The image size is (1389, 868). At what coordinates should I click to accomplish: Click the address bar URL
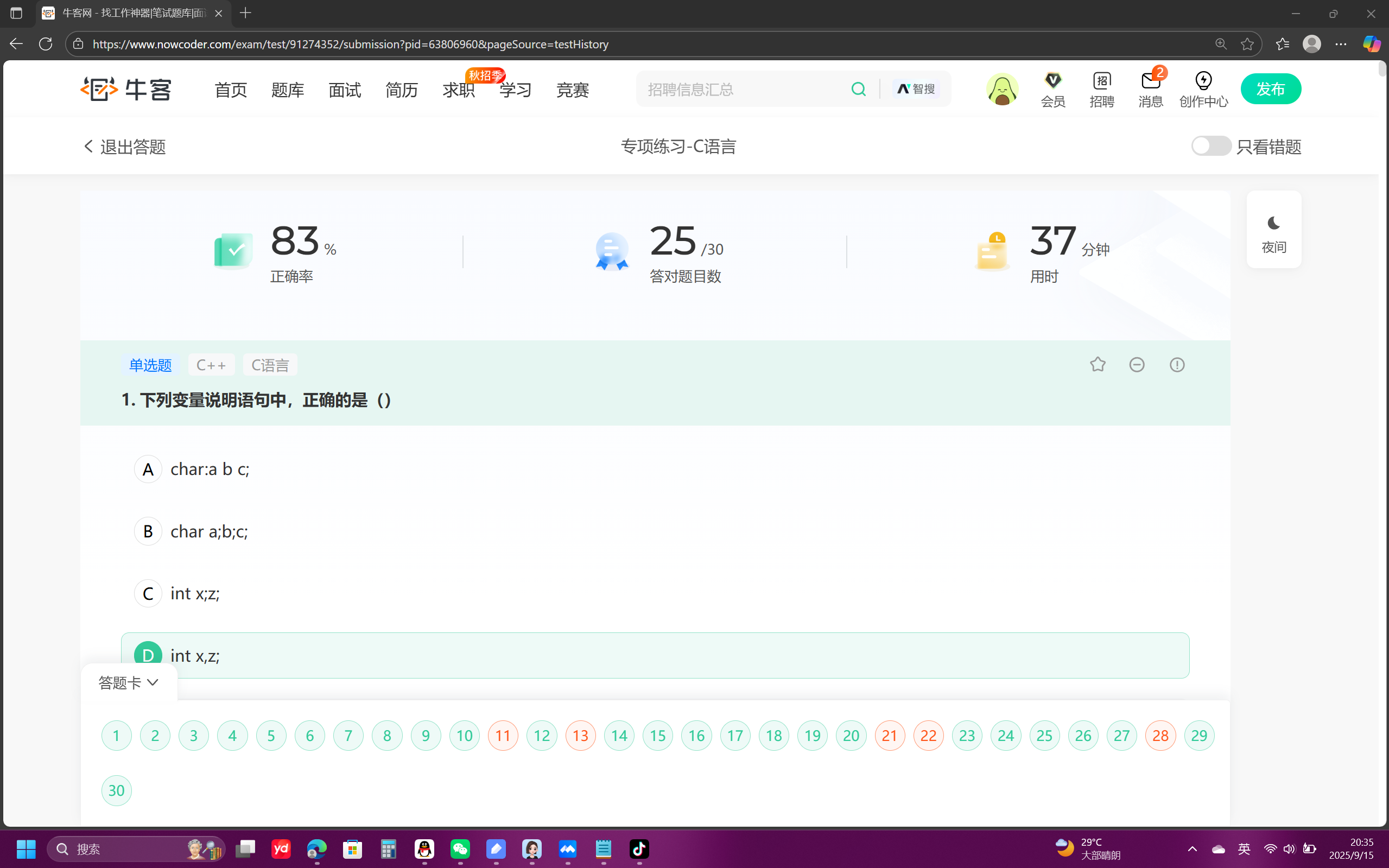coord(350,44)
